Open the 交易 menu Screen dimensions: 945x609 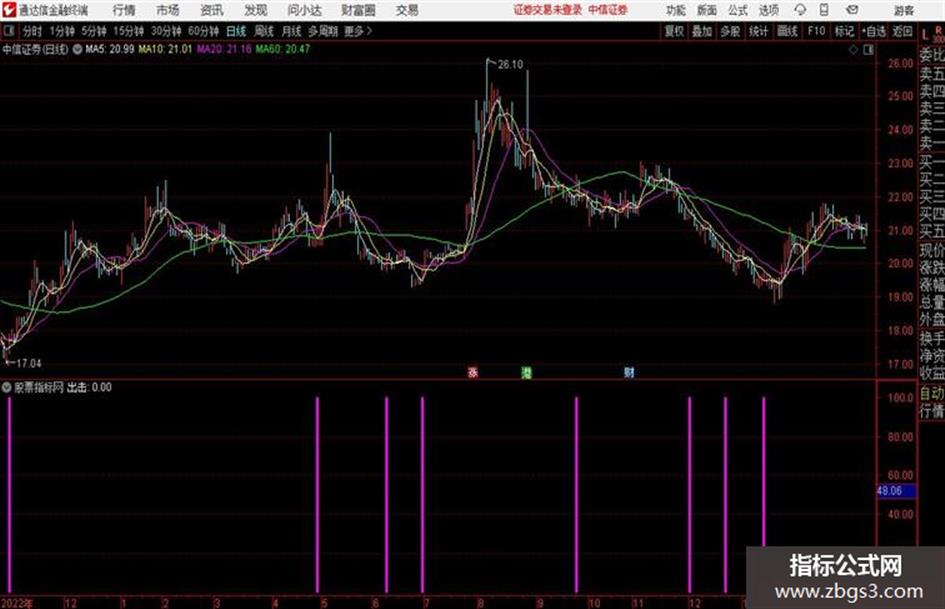(x=407, y=10)
